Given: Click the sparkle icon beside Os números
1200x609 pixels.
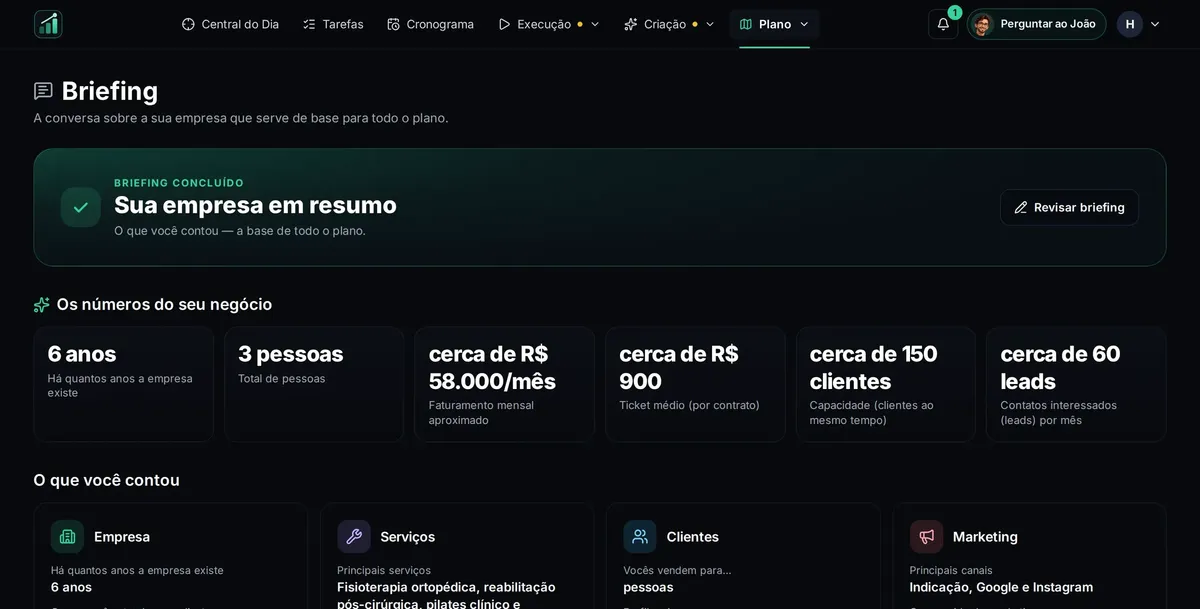Looking at the screenshot, I should [42, 305].
